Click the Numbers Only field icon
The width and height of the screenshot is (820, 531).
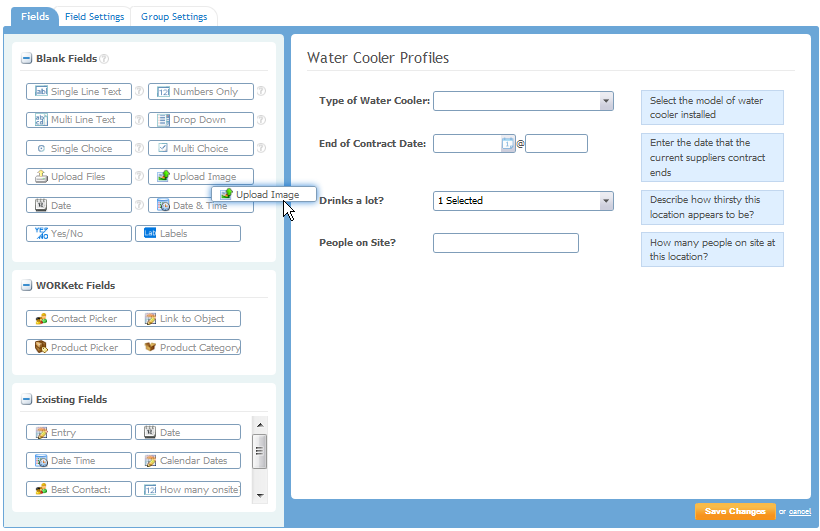click(x=164, y=92)
